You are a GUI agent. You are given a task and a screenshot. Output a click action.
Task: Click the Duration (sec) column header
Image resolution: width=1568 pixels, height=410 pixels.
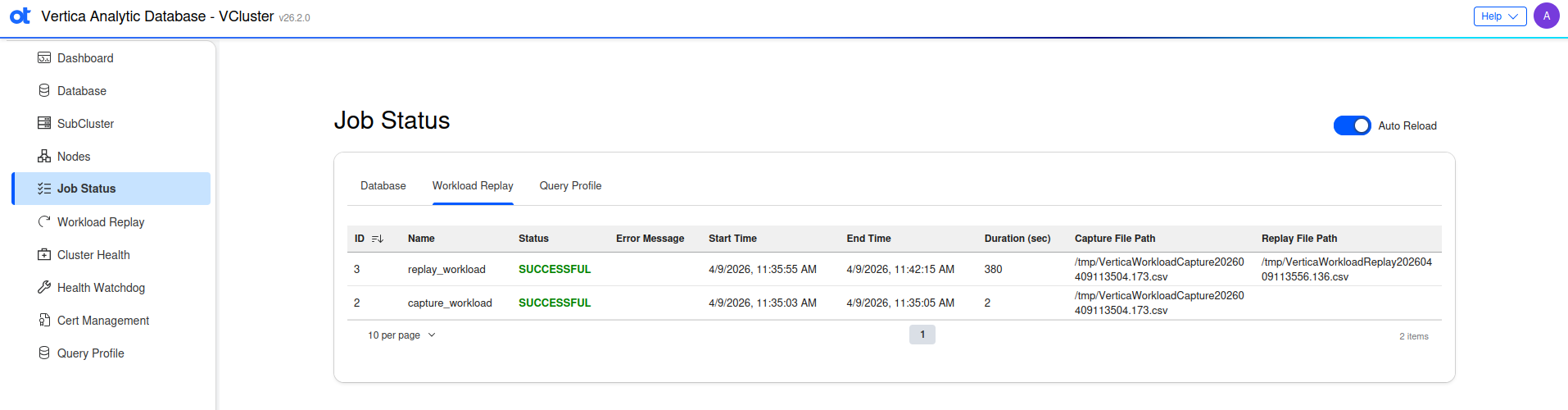click(1017, 239)
